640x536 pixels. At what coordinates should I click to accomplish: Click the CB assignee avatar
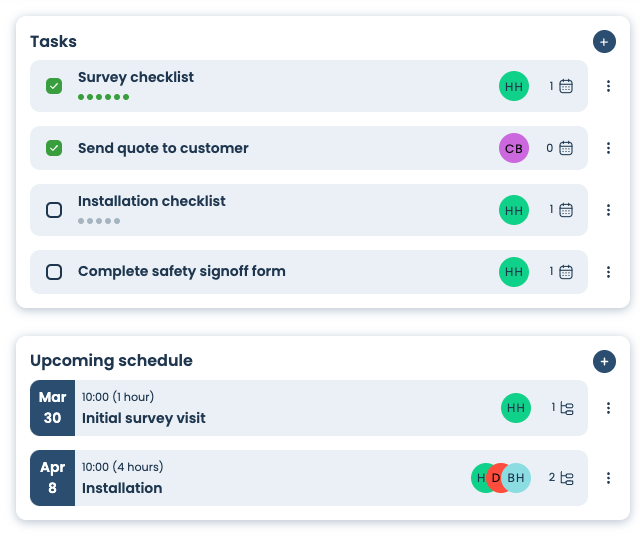pyautogui.click(x=514, y=148)
